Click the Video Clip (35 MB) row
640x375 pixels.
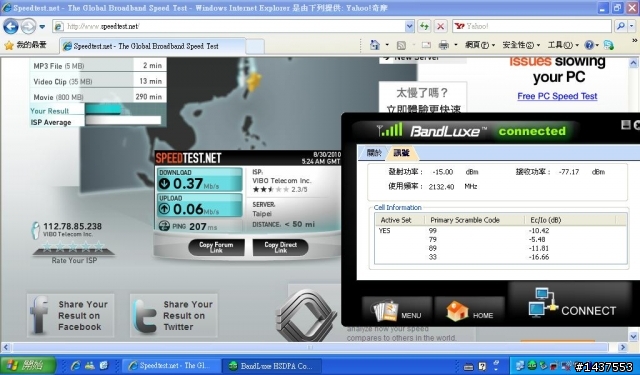(x=98, y=81)
